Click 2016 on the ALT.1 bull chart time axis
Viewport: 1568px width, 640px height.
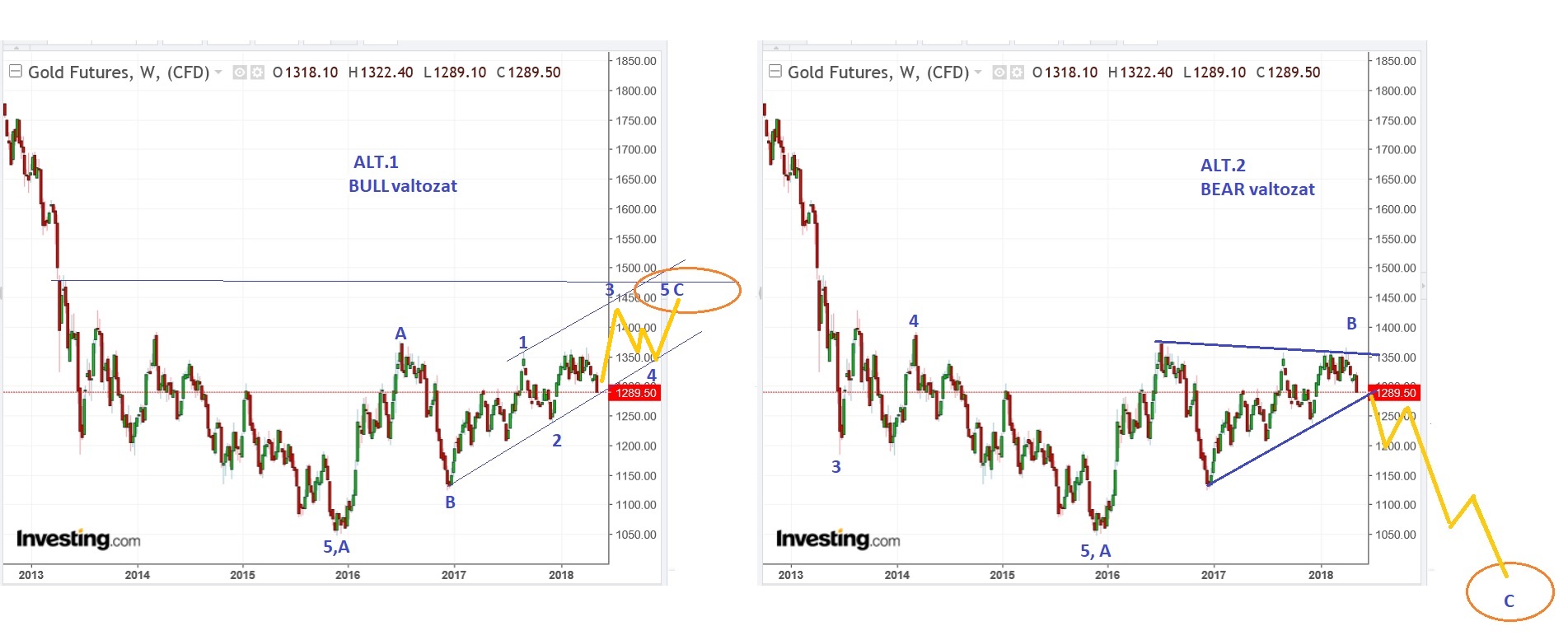point(348,575)
